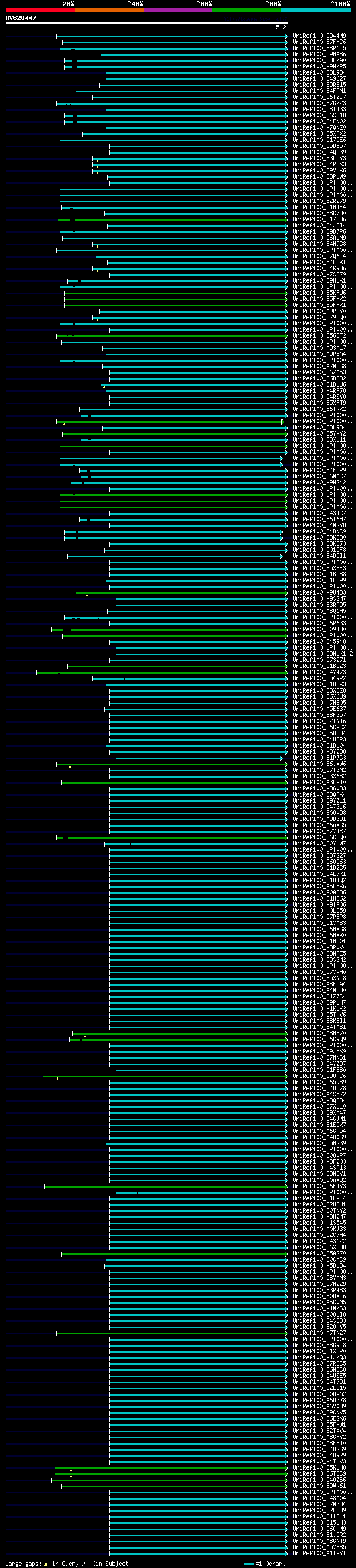Select label UniRef100_C7I3M2

tap(319, 770)
